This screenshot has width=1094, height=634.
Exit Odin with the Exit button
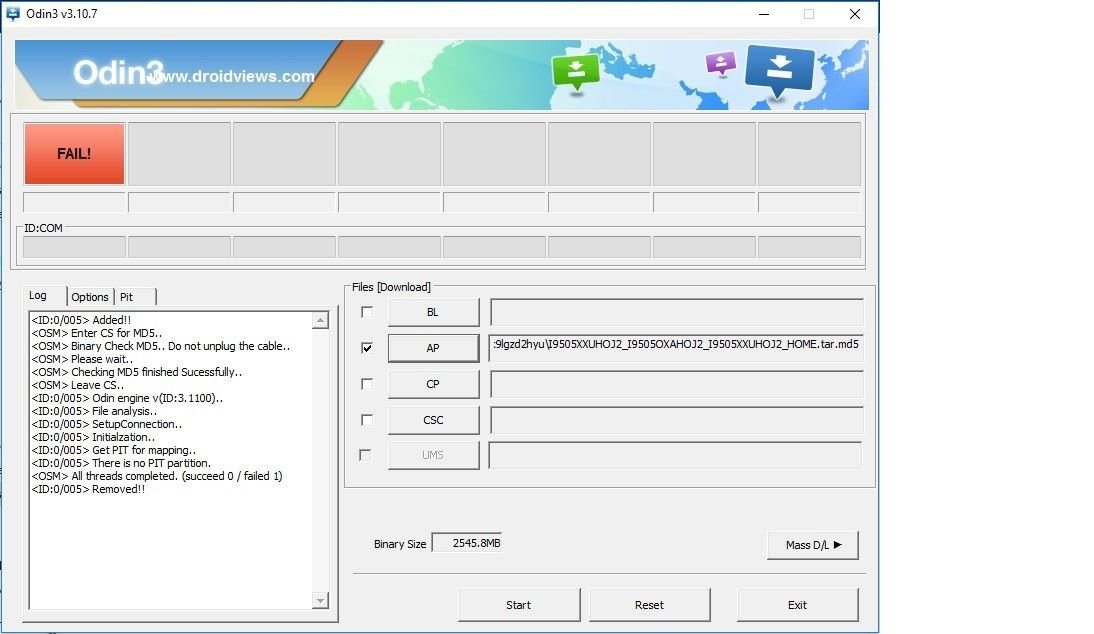pyautogui.click(x=797, y=605)
